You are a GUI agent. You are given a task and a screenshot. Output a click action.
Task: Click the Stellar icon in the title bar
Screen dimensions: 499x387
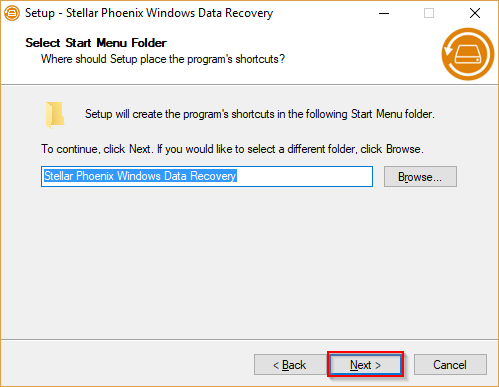12,13
